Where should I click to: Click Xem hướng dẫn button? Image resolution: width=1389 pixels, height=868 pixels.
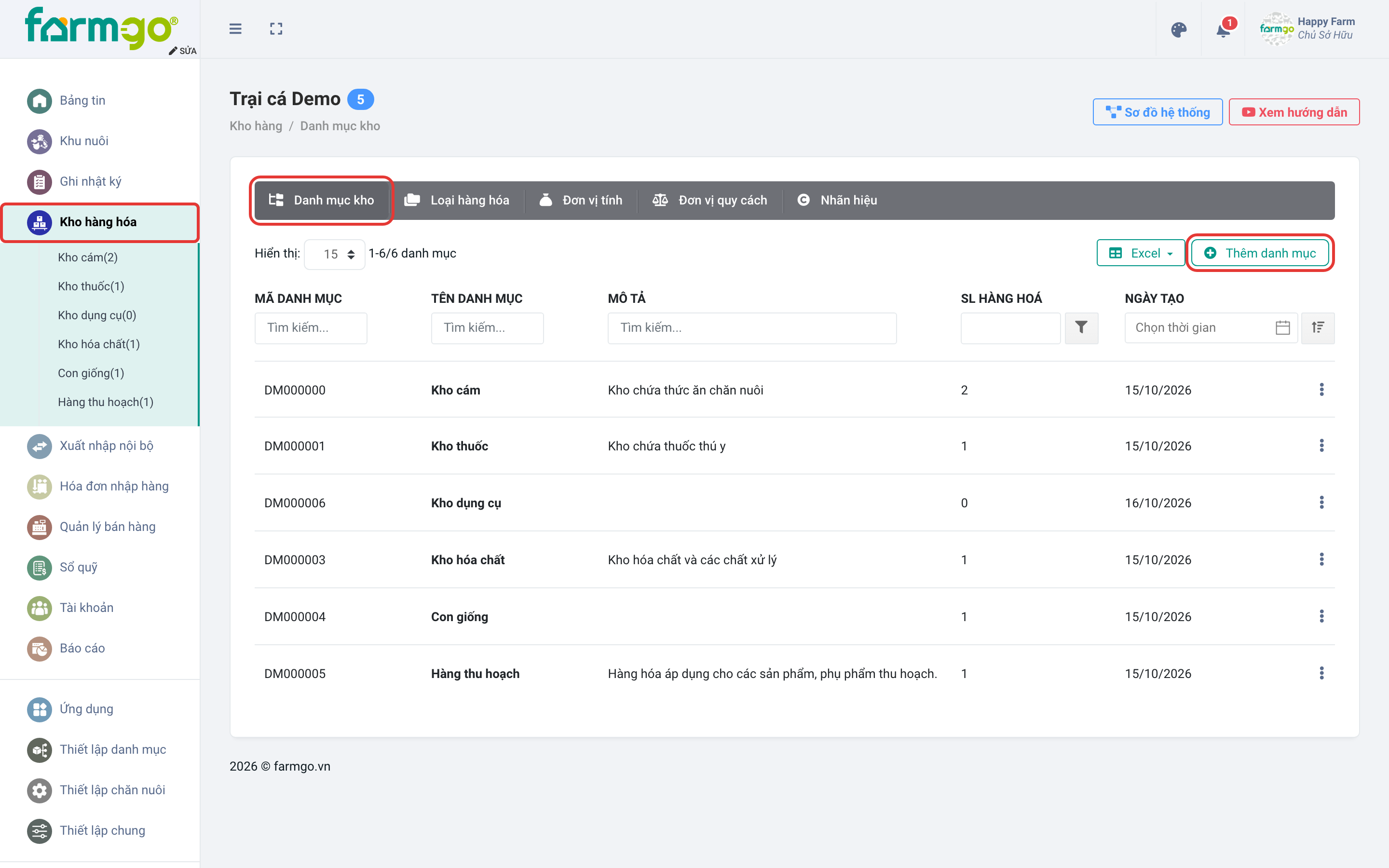(x=1294, y=112)
